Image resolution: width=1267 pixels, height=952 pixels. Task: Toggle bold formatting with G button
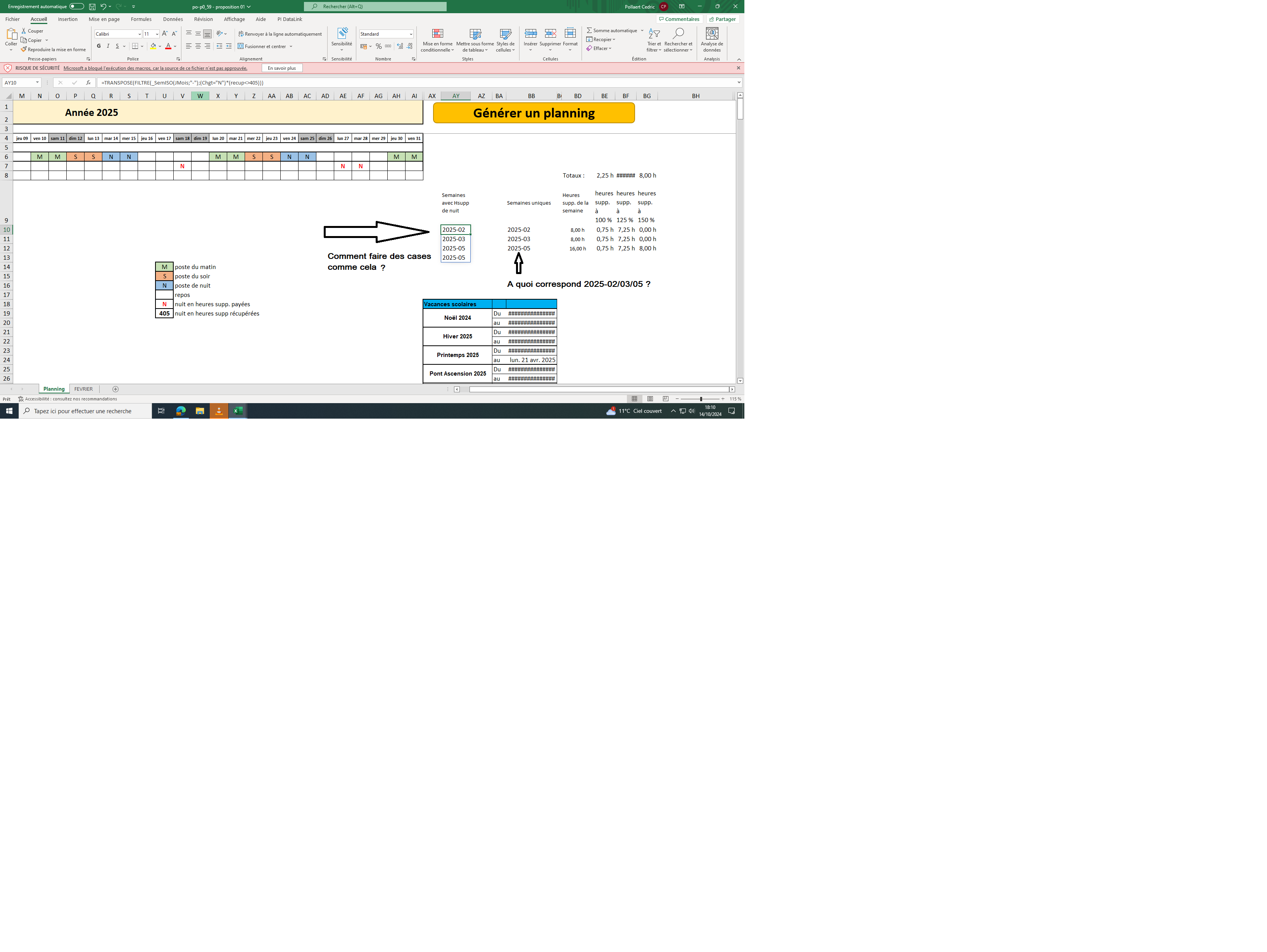98,46
